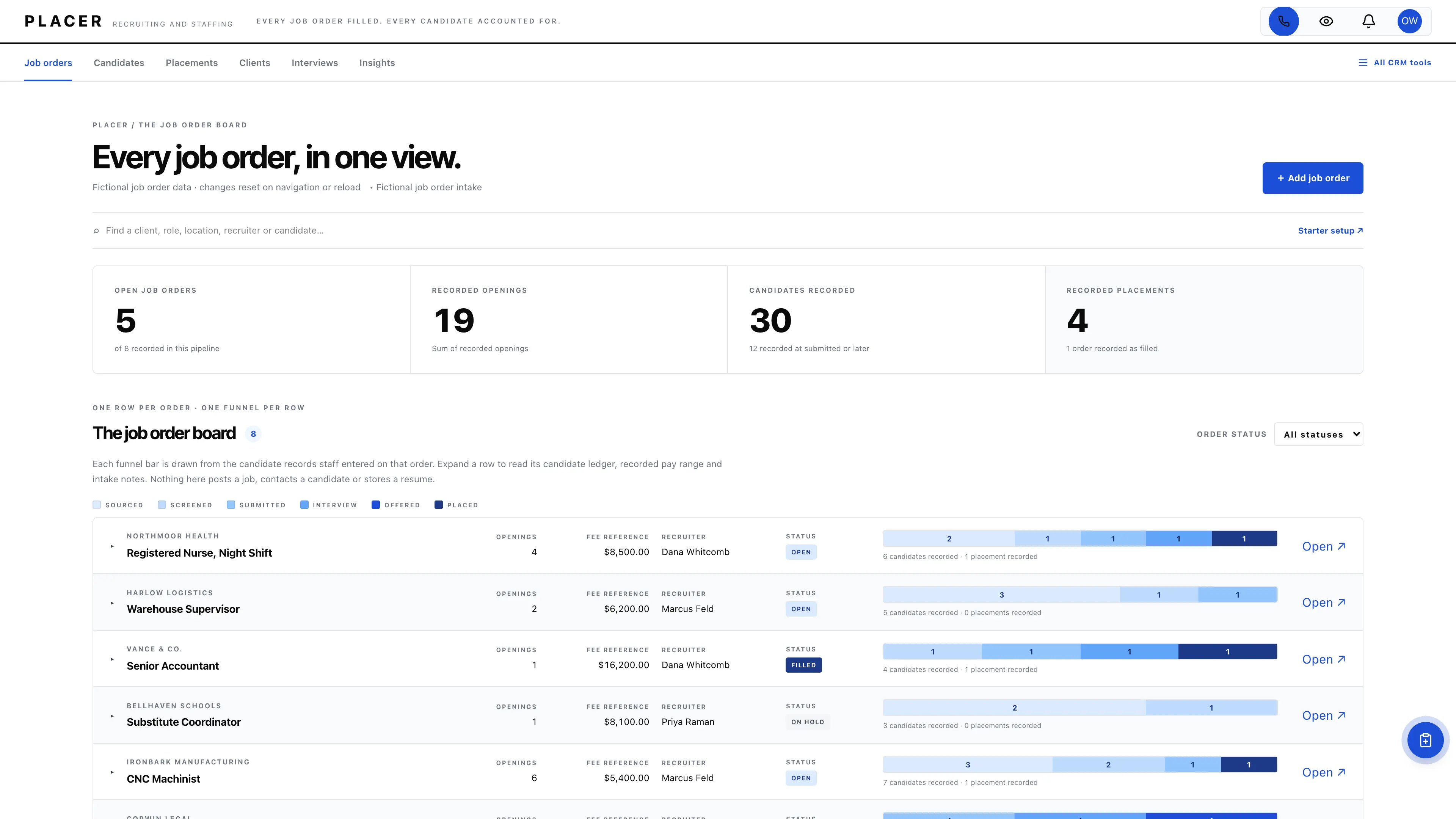Click the floating clipboard button
This screenshot has width=1456, height=819.
(1425, 740)
